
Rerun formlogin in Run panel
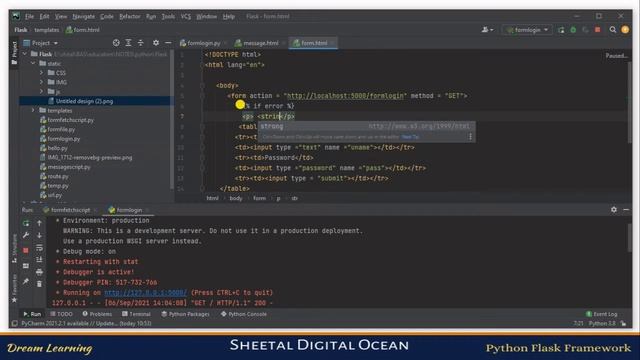pyautogui.click(x=26, y=223)
